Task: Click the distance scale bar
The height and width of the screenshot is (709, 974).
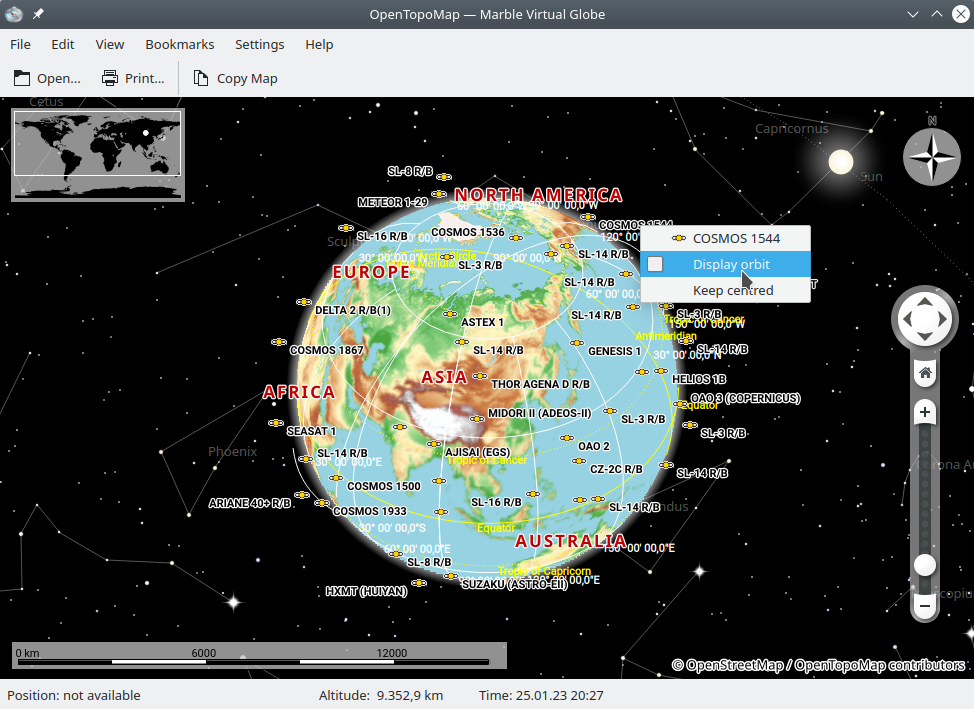Action: (260, 656)
